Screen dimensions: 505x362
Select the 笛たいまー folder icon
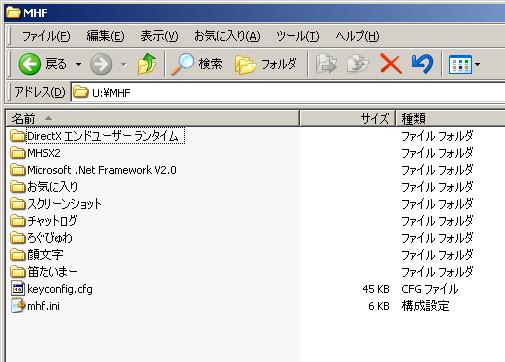18,272
